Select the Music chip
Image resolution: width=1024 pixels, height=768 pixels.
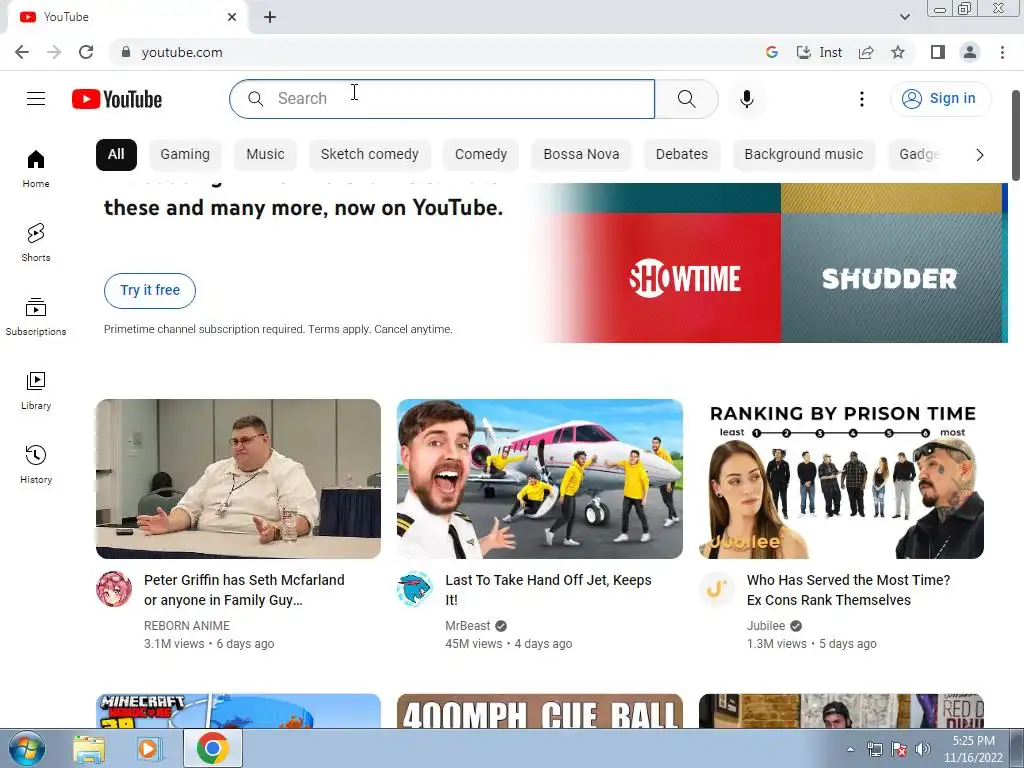pos(265,155)
